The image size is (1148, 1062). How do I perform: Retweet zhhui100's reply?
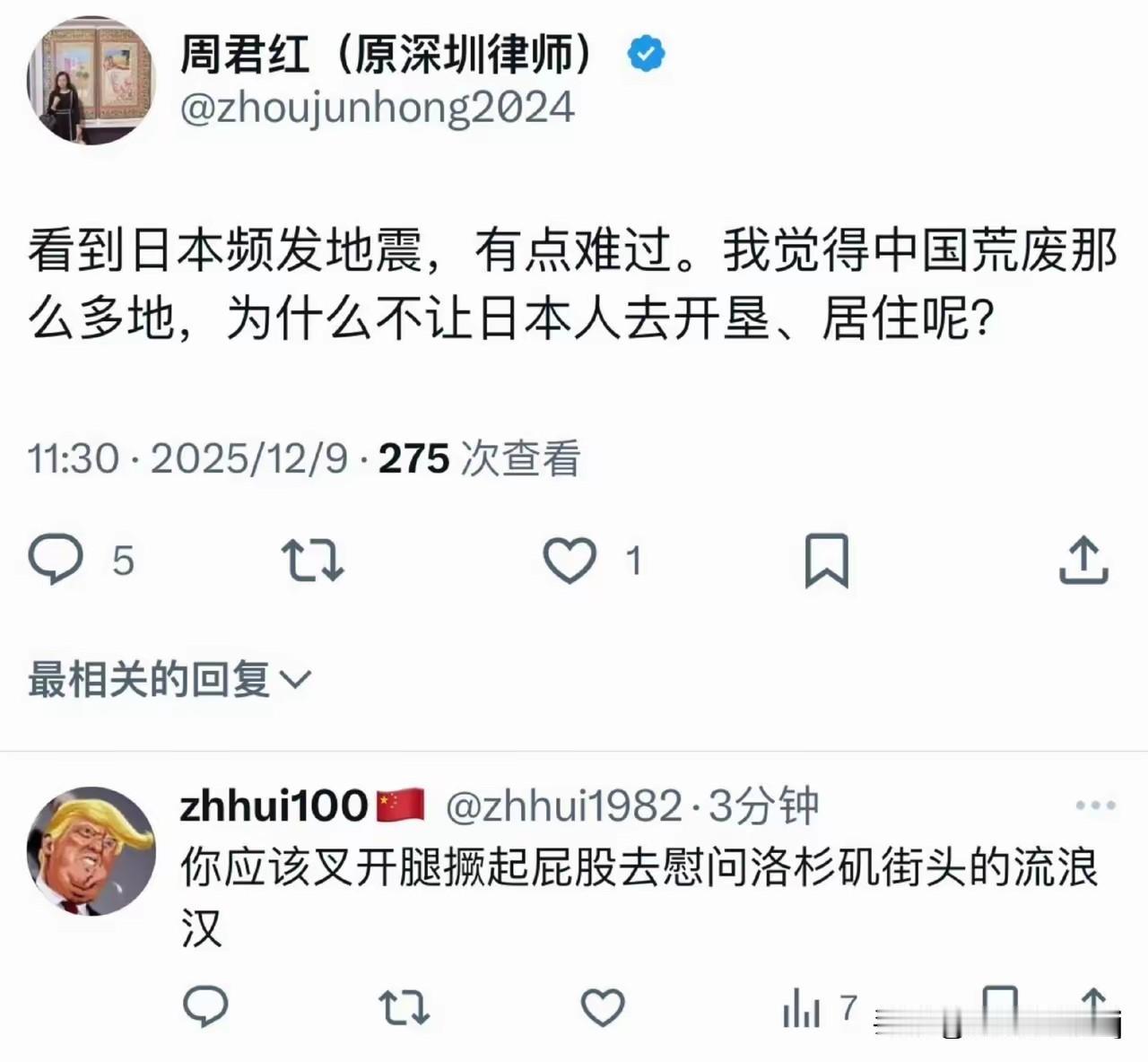coord(405,1008)
